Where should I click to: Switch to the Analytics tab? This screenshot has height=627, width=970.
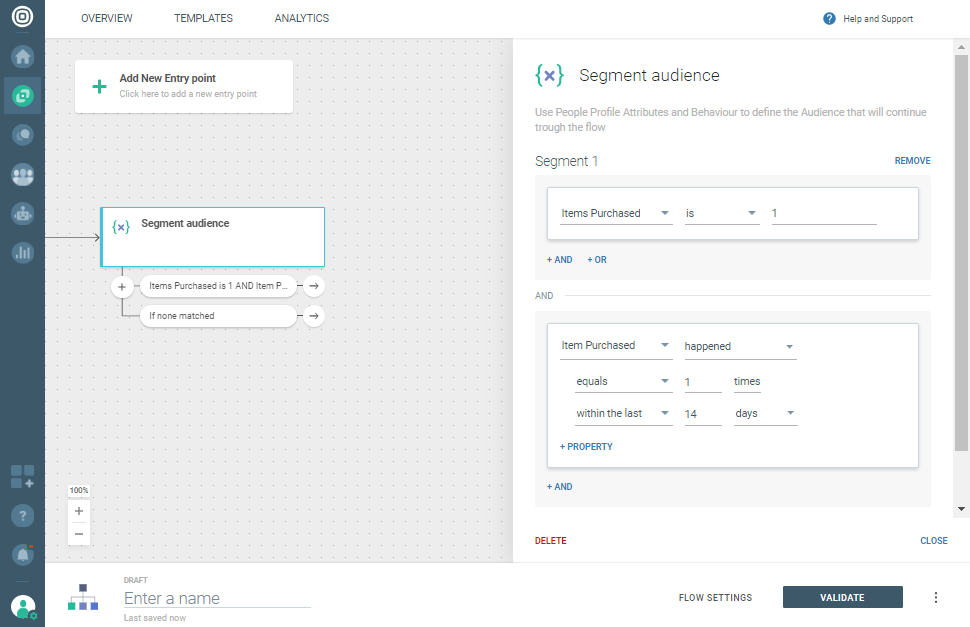coord(301,18)
